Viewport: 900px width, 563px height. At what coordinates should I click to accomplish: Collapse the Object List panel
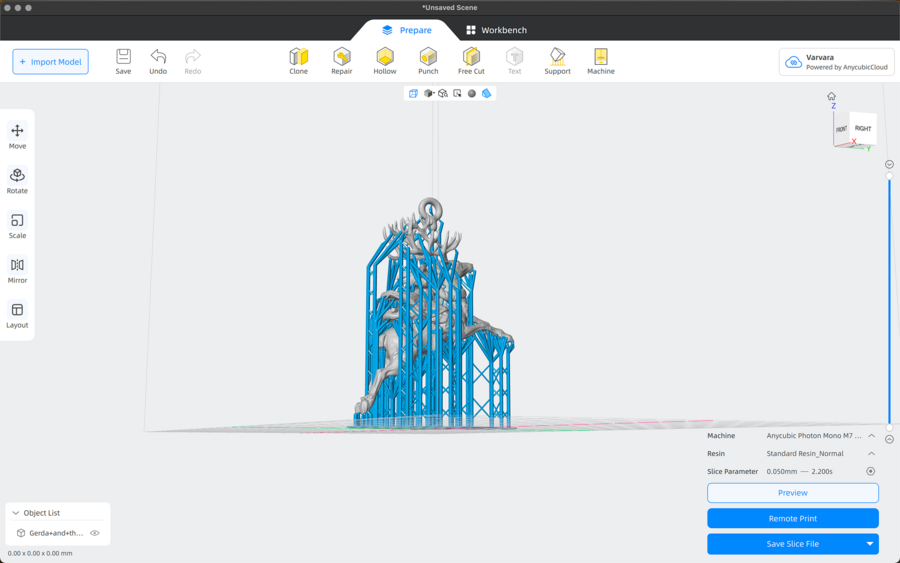coord(16,513)
